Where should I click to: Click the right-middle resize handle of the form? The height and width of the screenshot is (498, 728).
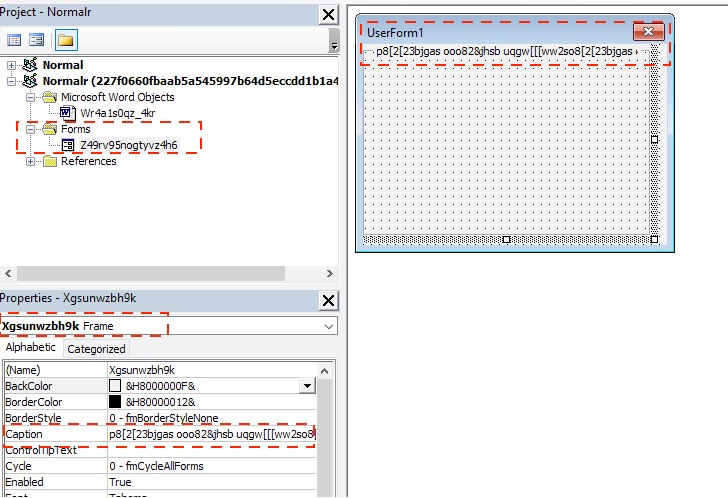point(654,139)
